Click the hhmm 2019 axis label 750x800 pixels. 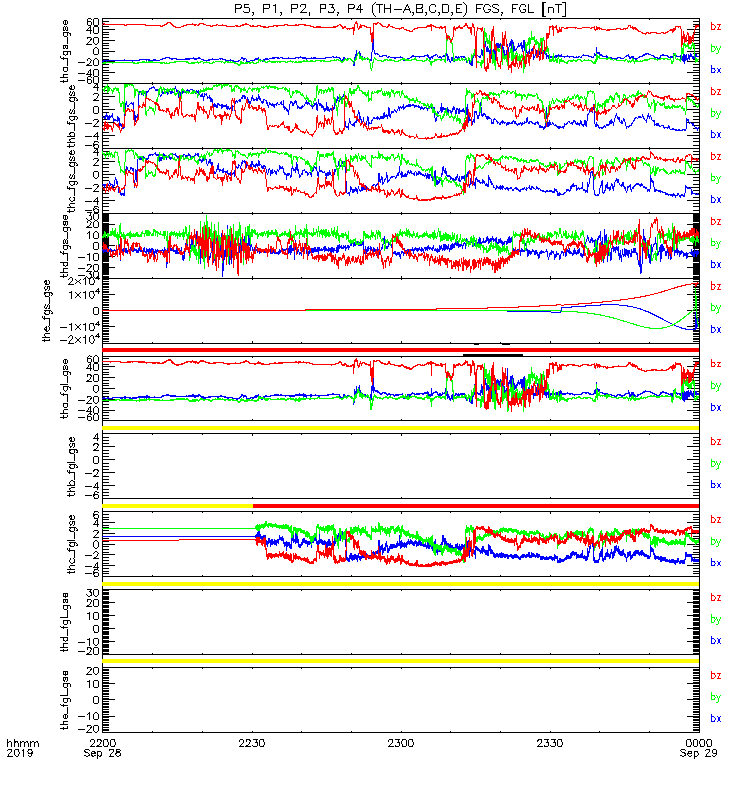22,748
